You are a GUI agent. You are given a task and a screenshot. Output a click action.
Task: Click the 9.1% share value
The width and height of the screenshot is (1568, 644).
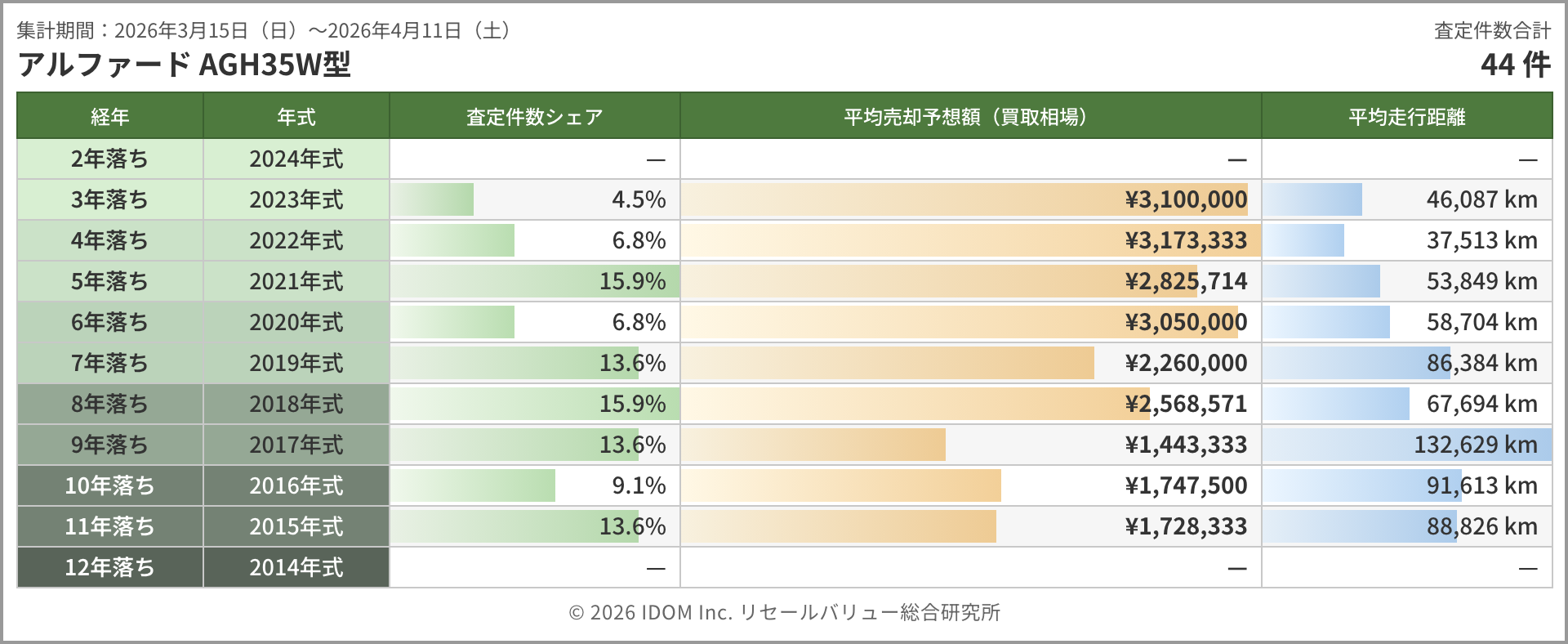coord(639,485)
